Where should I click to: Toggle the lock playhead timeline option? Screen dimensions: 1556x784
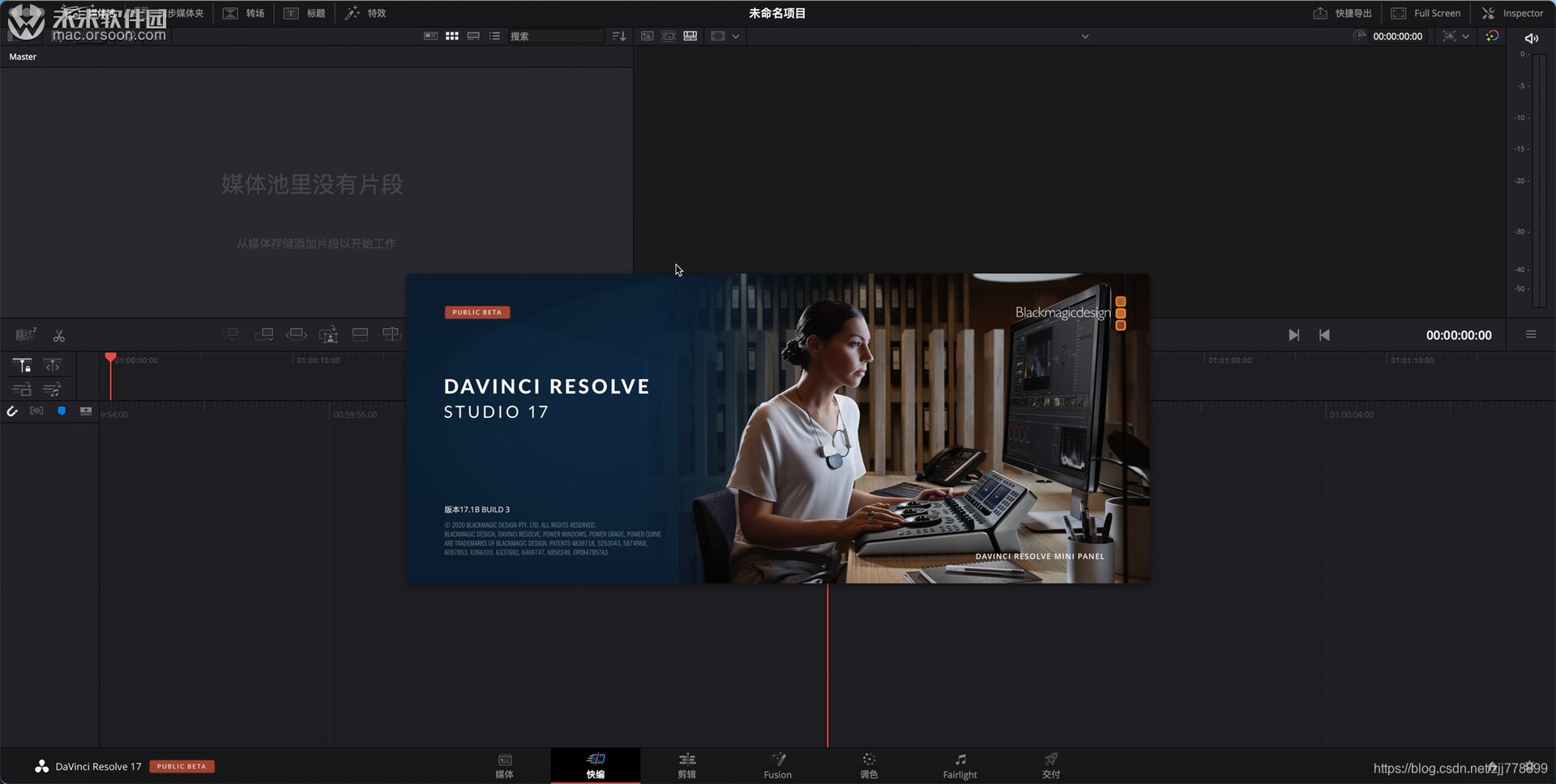click(23, 366)
